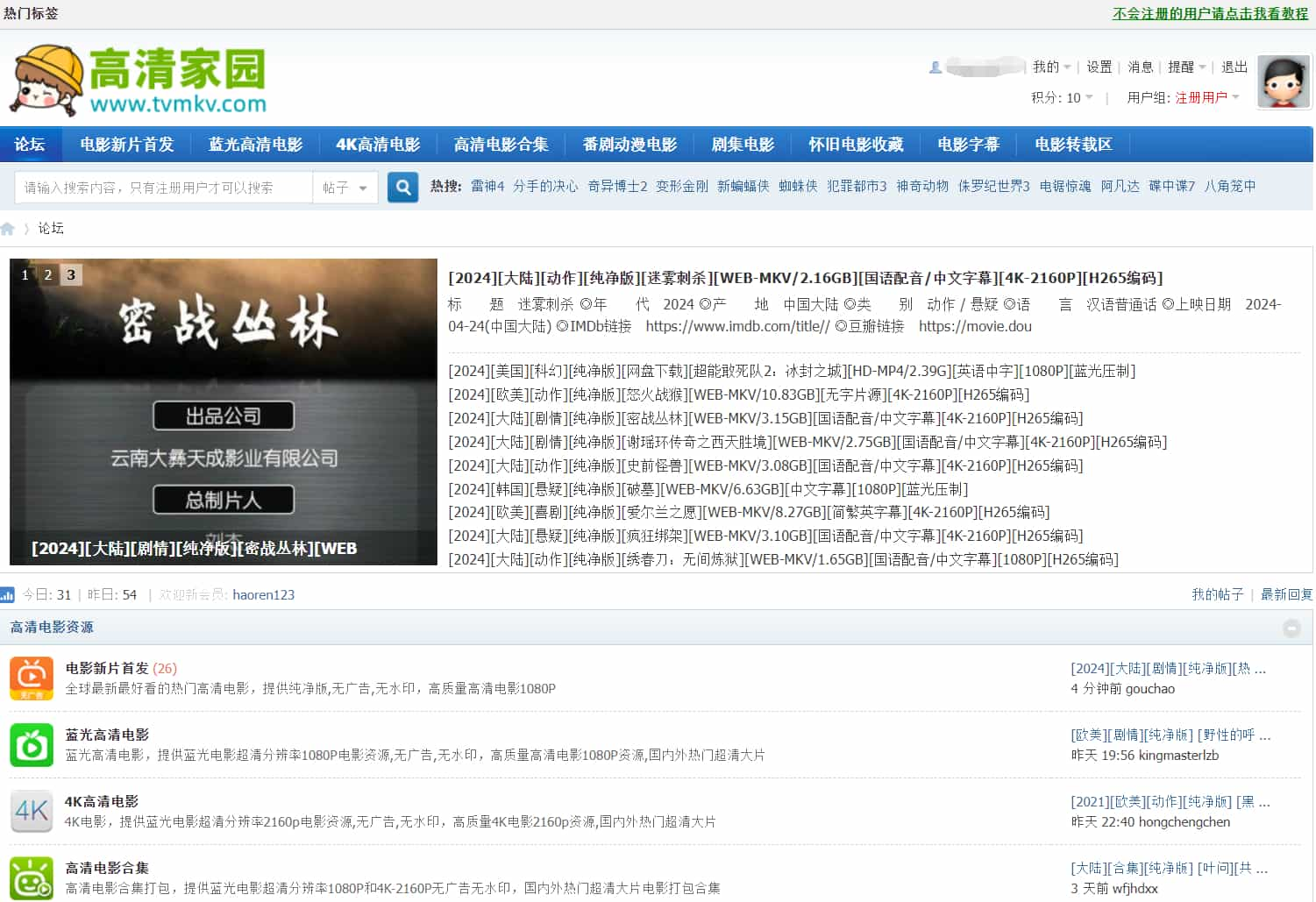This screenshot has height=902, width=1316.
Task: Click the 高清家园 site logo
Action: point(139,81)
